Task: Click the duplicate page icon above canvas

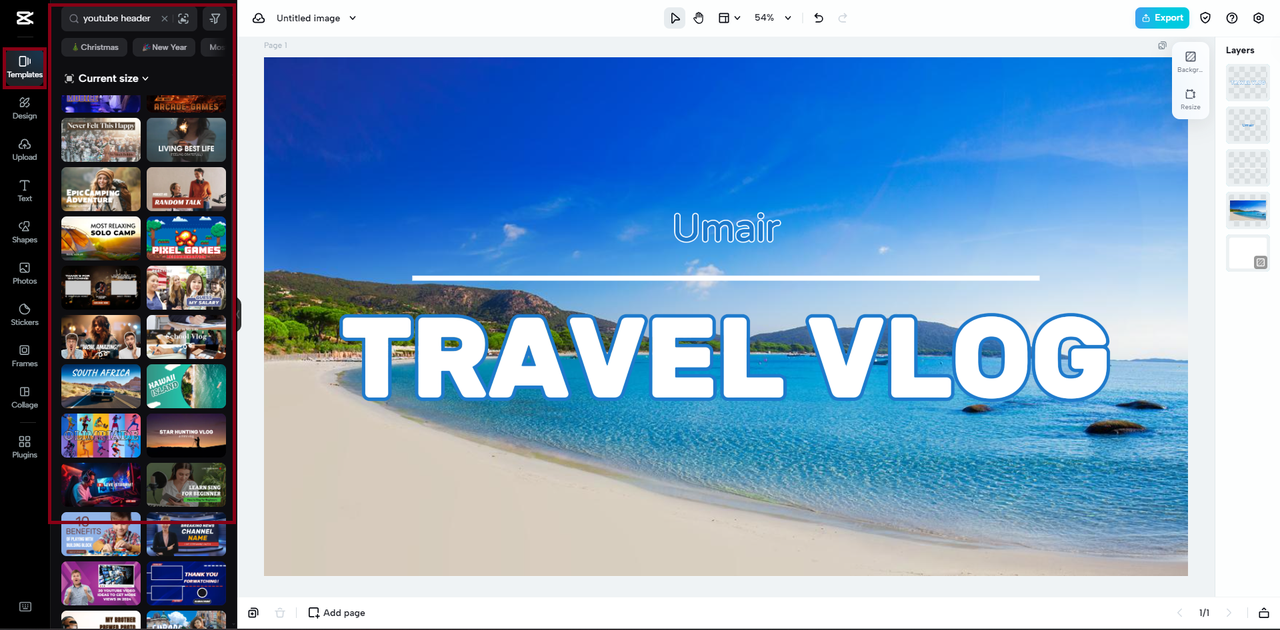Action: (x=1162, y=45)
